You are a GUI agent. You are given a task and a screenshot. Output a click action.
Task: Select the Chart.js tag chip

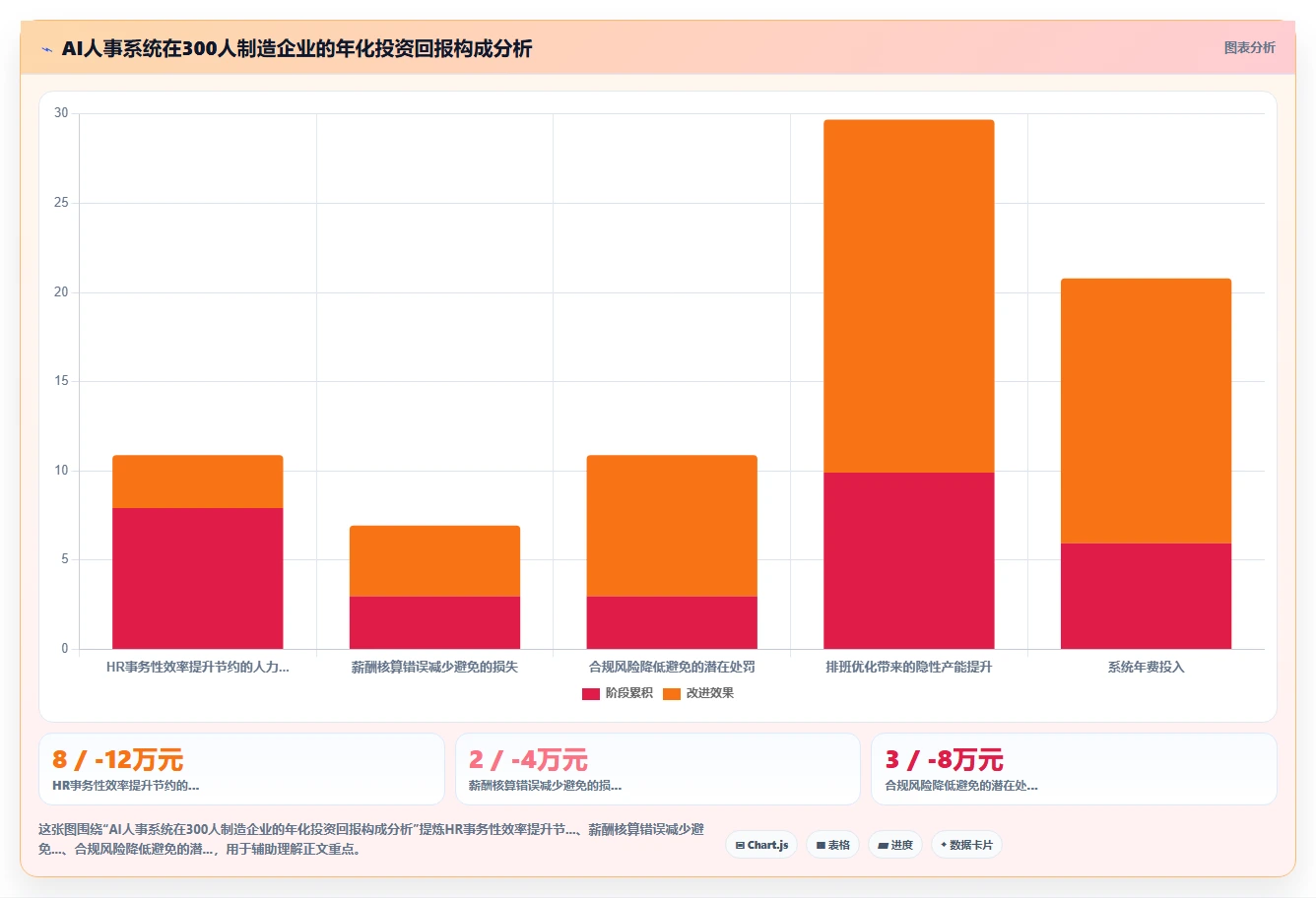[x=761, y=845]
